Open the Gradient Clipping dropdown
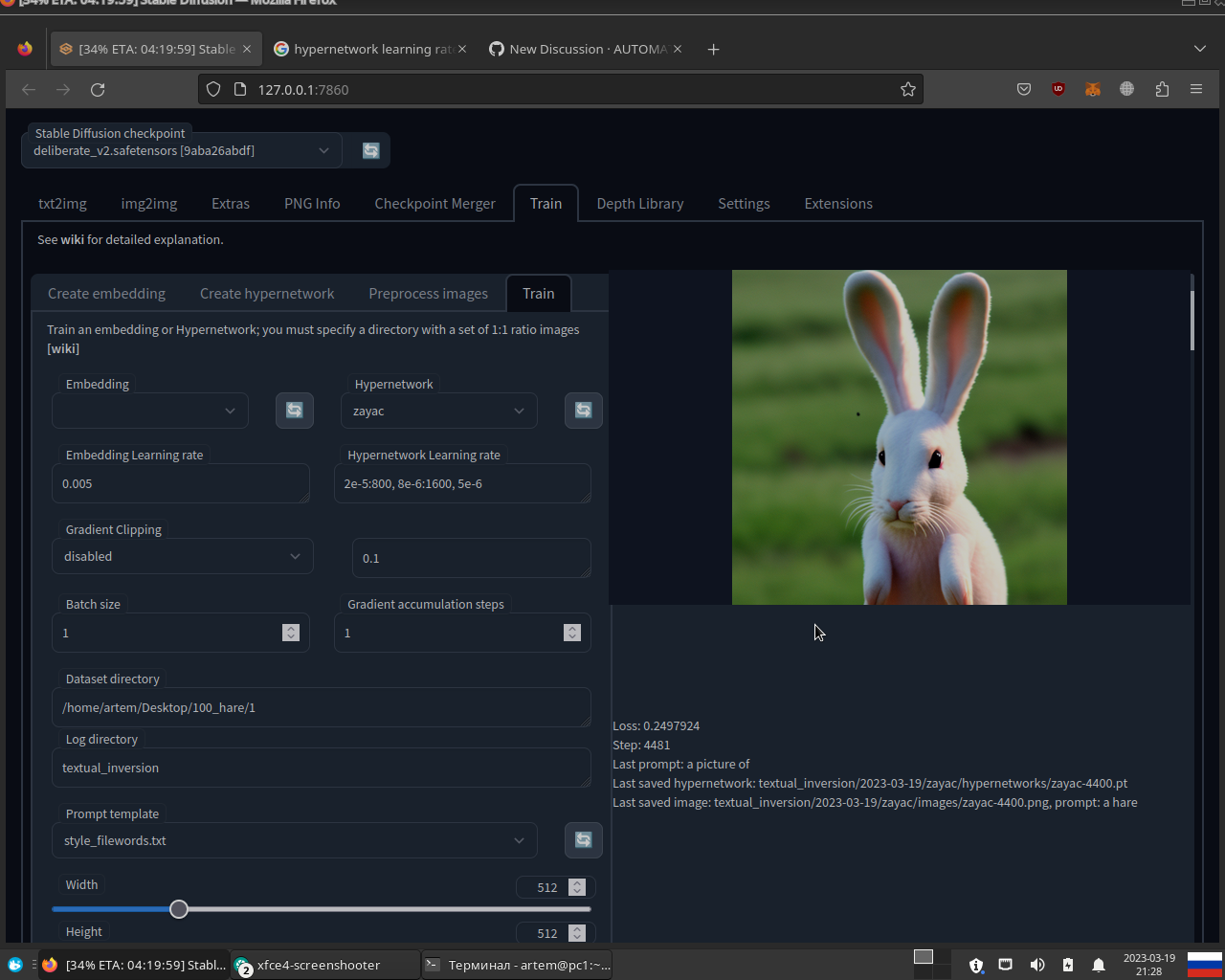Viewport: 1225px width, 980px height. (183, 556)
